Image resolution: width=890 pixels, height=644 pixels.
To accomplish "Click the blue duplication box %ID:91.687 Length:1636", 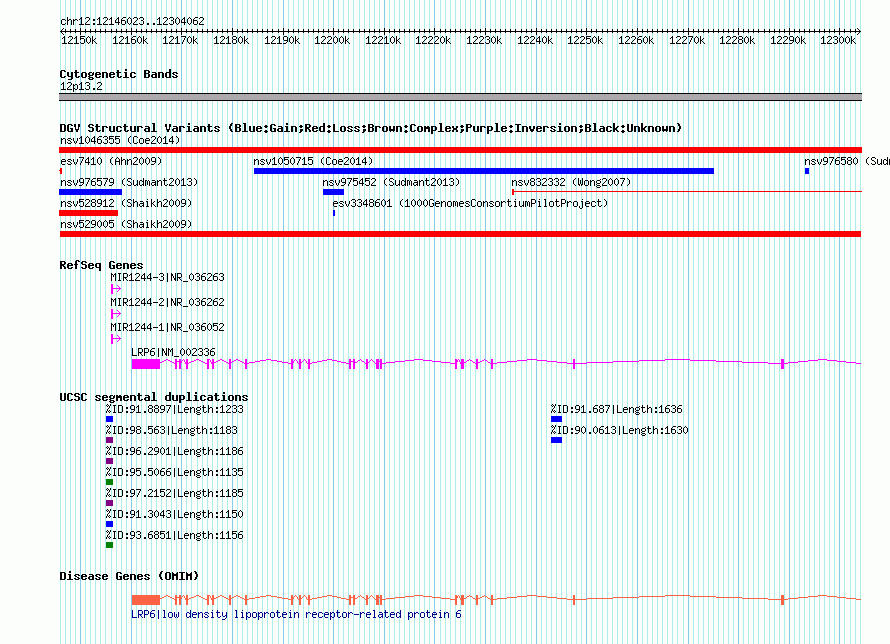I will 556,419.
